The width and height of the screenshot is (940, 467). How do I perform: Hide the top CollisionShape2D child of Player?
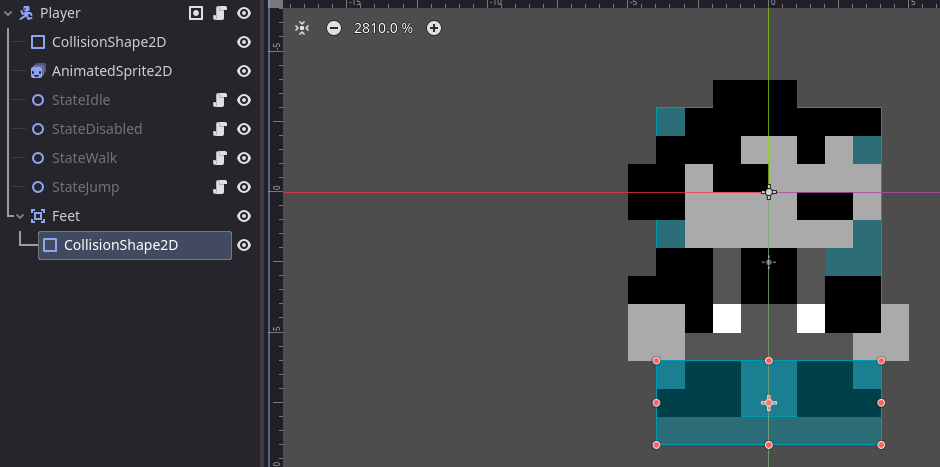[244, 42]
